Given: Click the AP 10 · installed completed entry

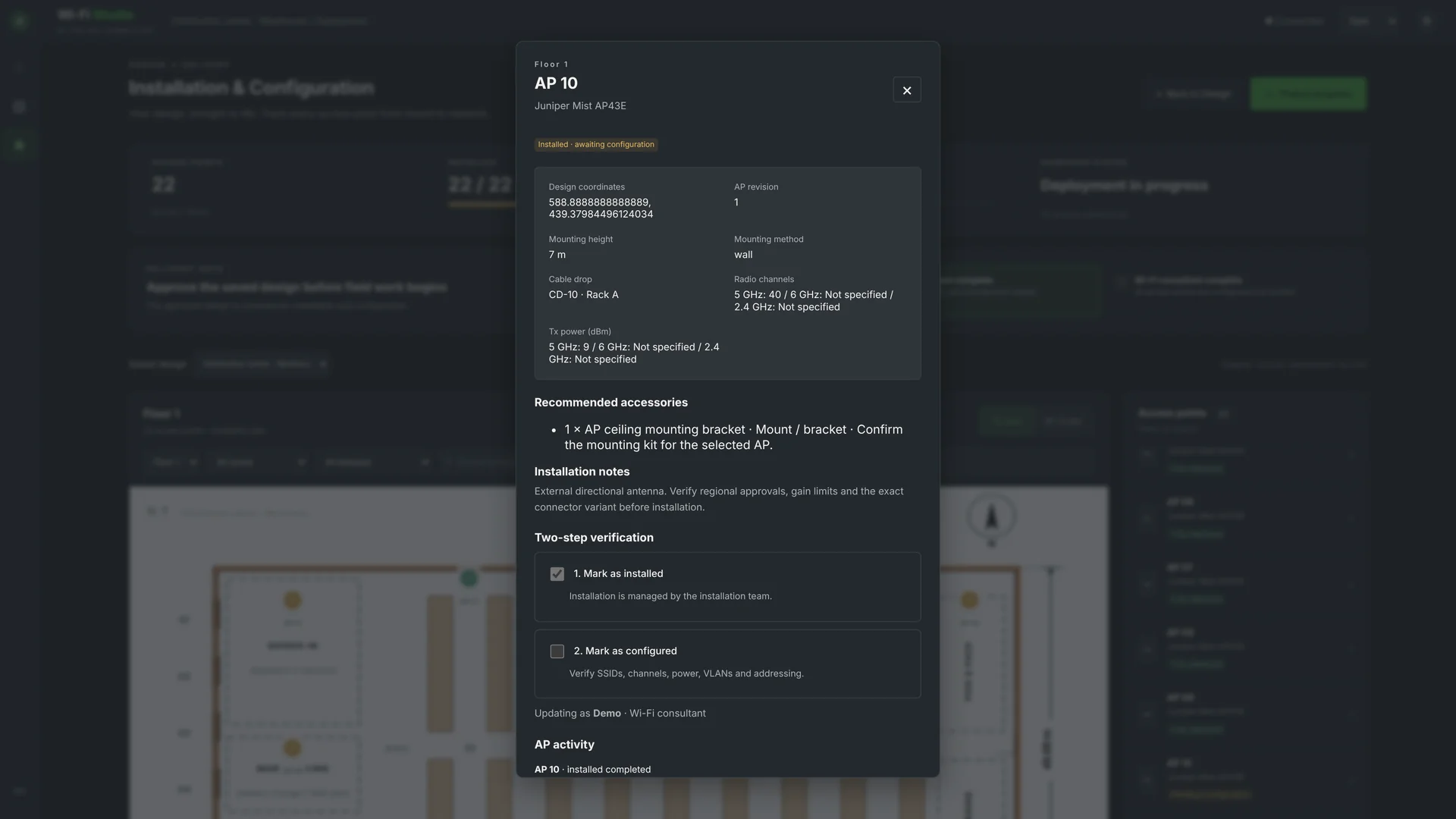Looking at the screenshot, I should pyautogui.click(x=592, y=770).
